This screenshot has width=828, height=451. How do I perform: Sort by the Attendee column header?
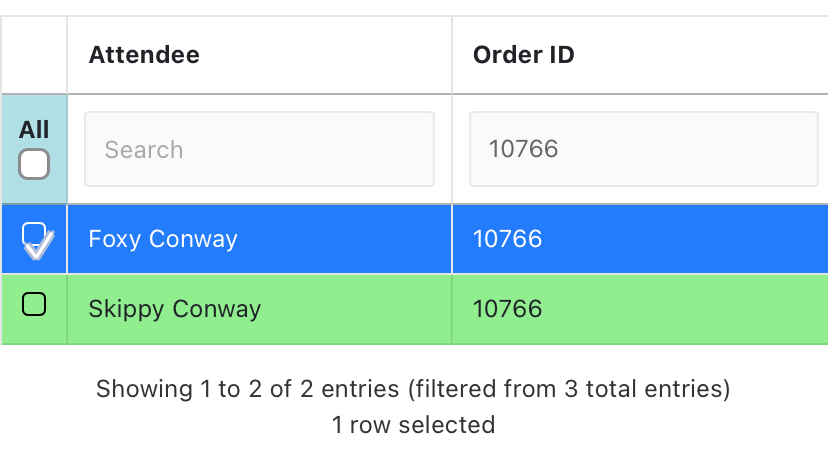(144, 55)
